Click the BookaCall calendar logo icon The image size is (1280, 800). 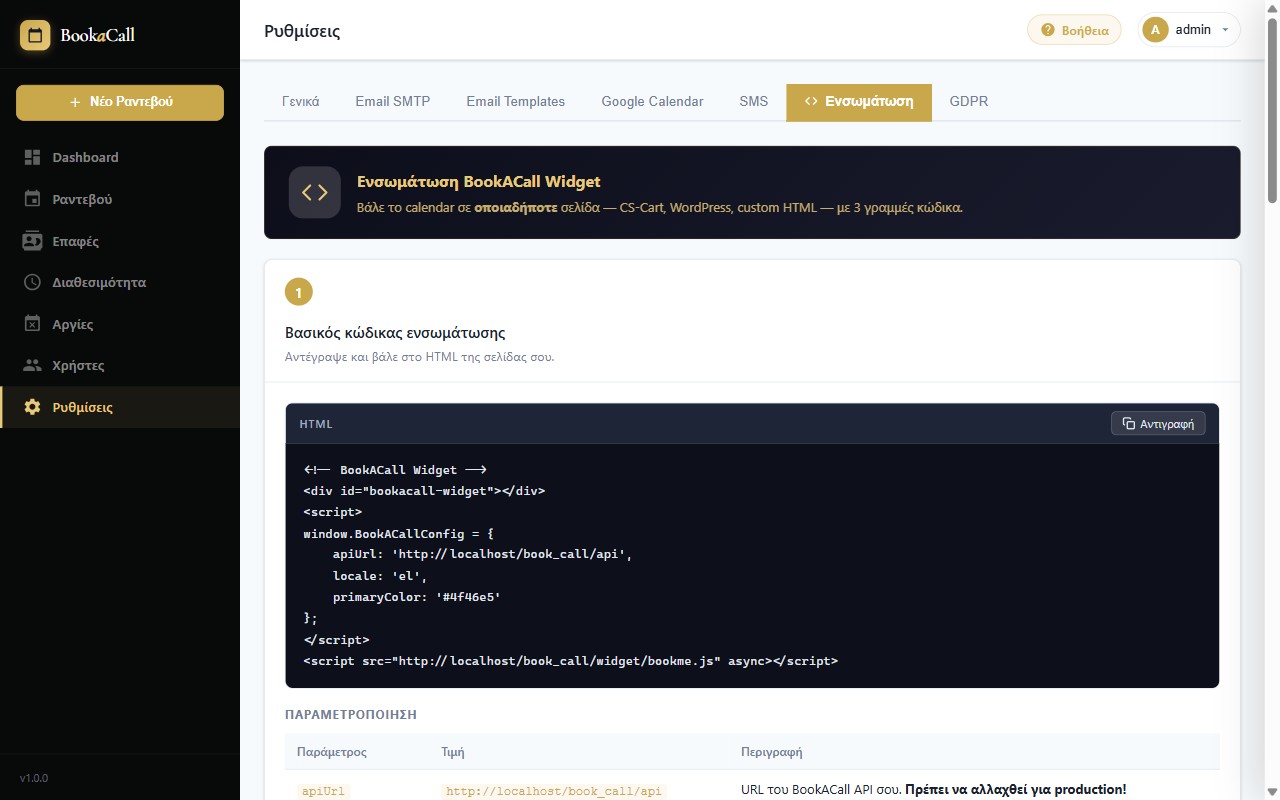35,35
